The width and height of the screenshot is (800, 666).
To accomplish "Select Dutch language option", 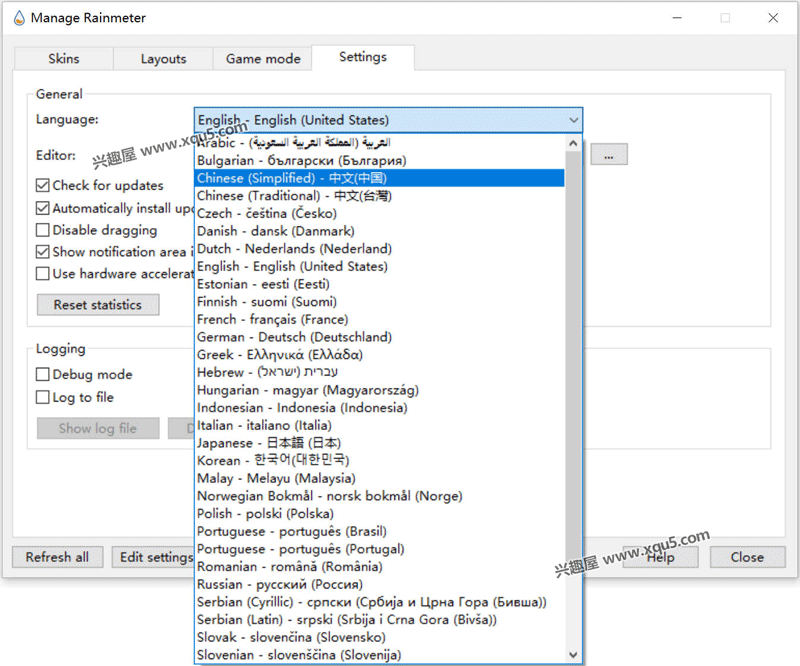I will click(x=380, y=249).
